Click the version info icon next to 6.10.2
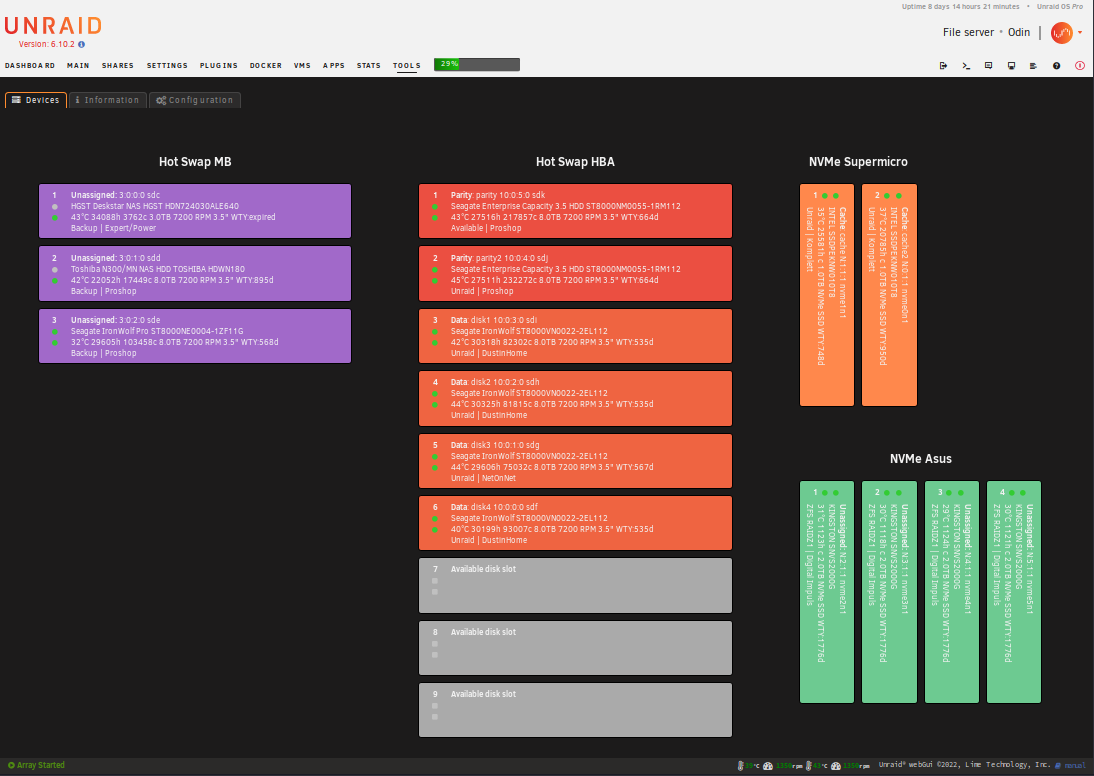This screenshot has height=776, width=1094. click(x=82, y=44)
